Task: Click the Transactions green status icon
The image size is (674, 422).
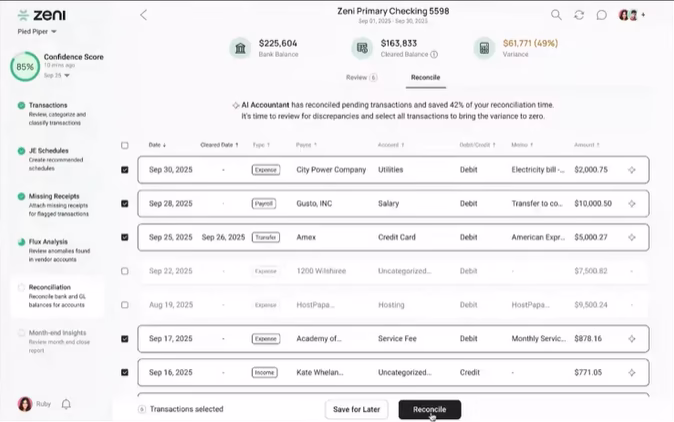Action: point(21,105)
